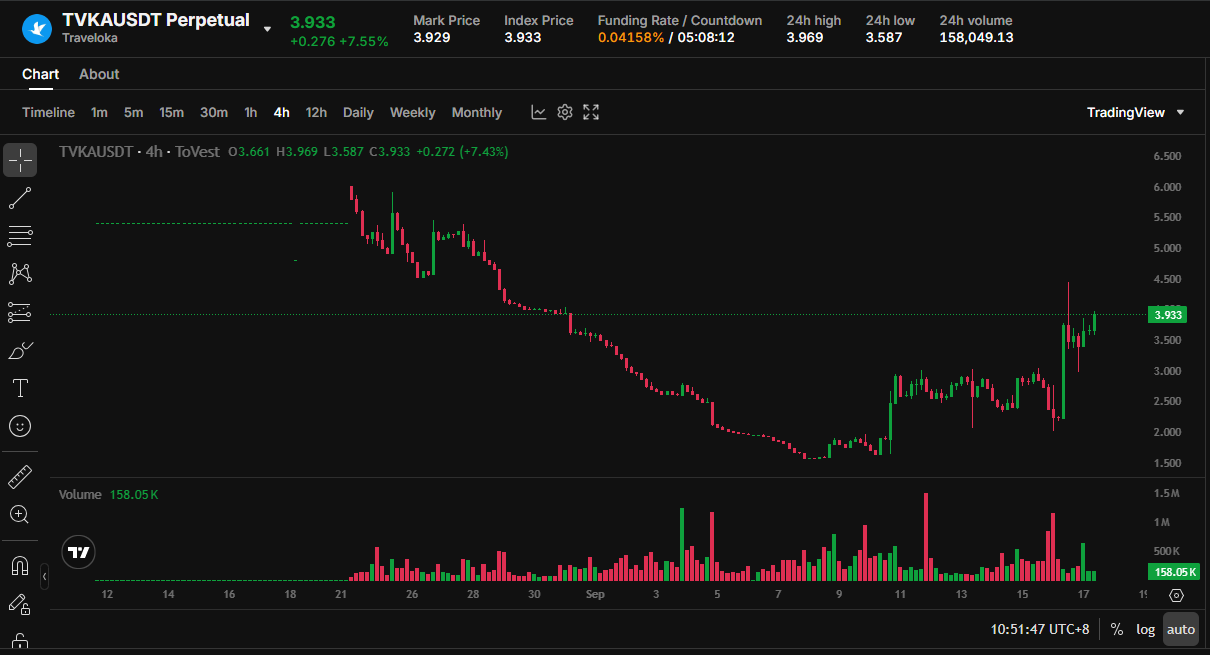Select the Daily interval
Image resolution: width=1210 pixels, height=655 pixels.
point(358,112)
